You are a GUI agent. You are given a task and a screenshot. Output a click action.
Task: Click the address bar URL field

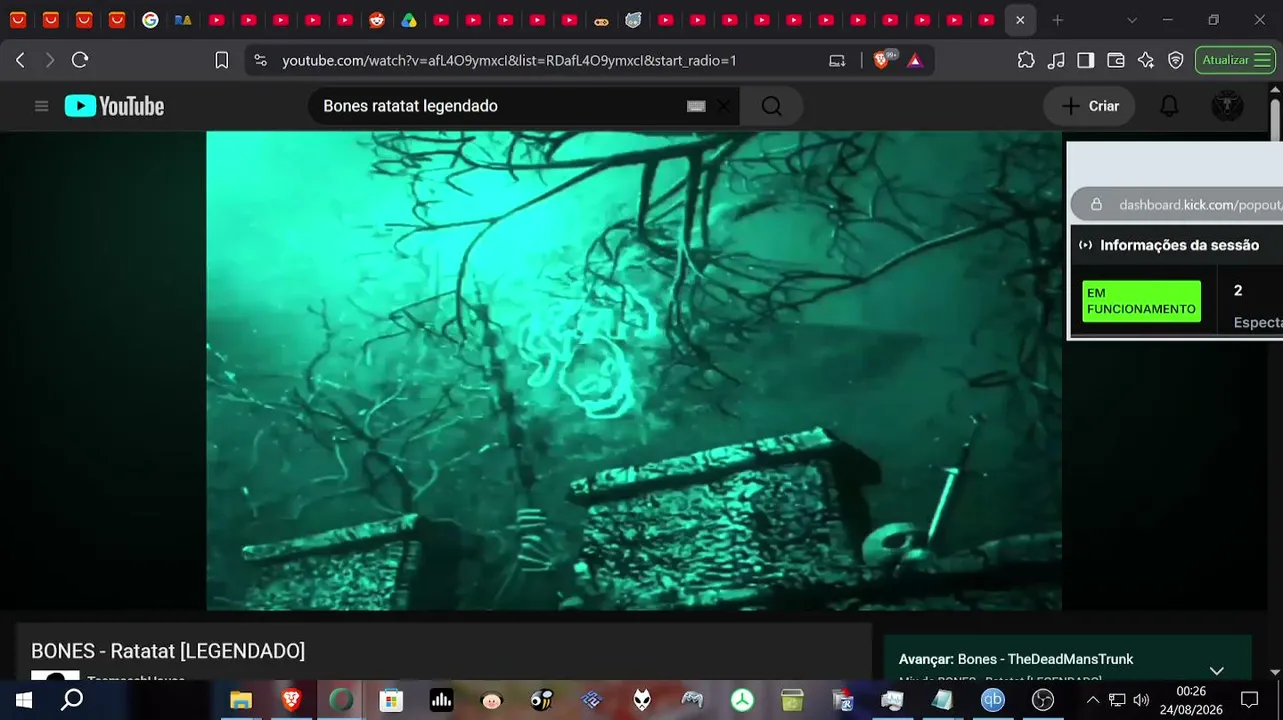tap(509, 60)
